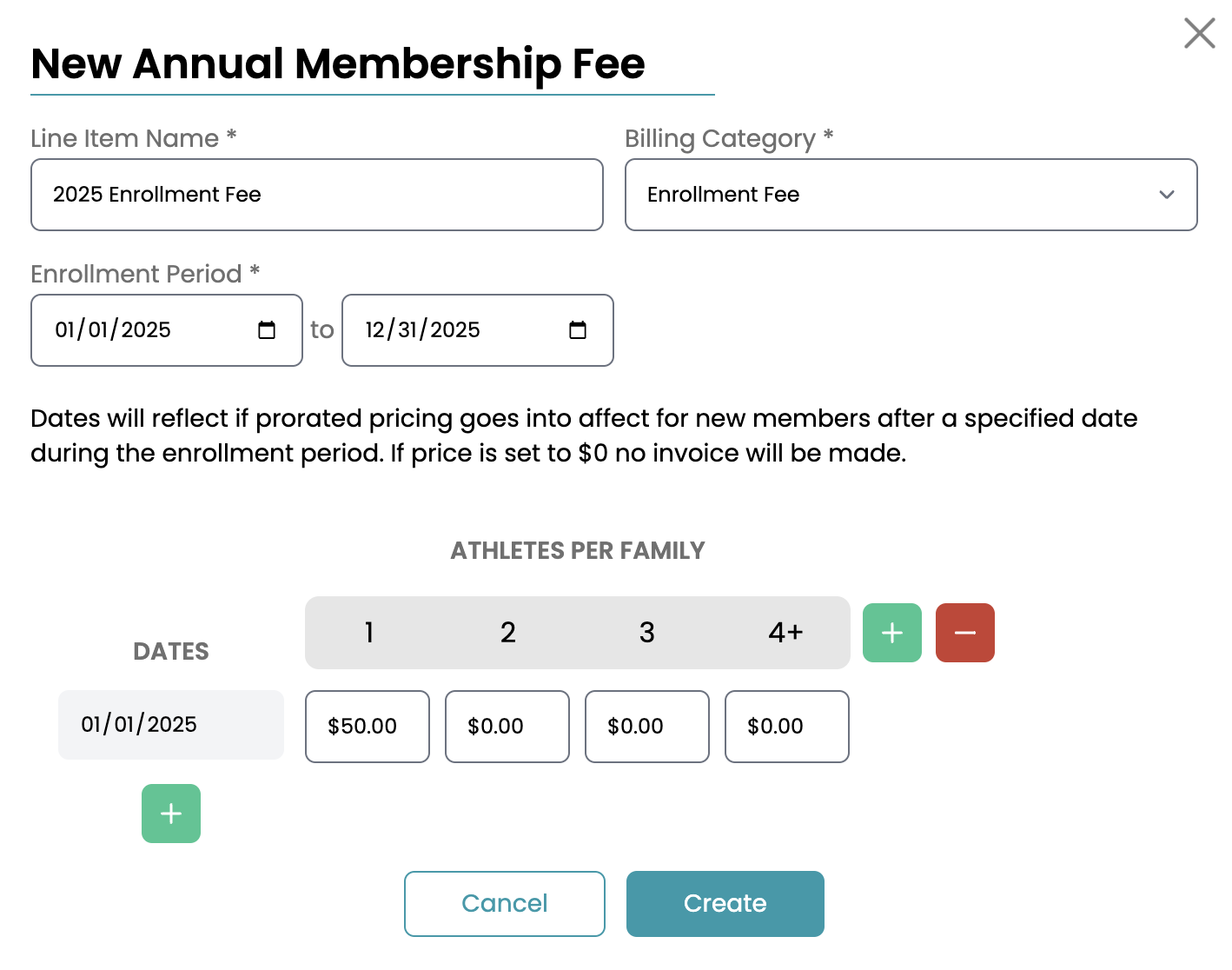
Task: Click the dropdown chevron beside Enrollment Fee
Action: coord(1167,195)
